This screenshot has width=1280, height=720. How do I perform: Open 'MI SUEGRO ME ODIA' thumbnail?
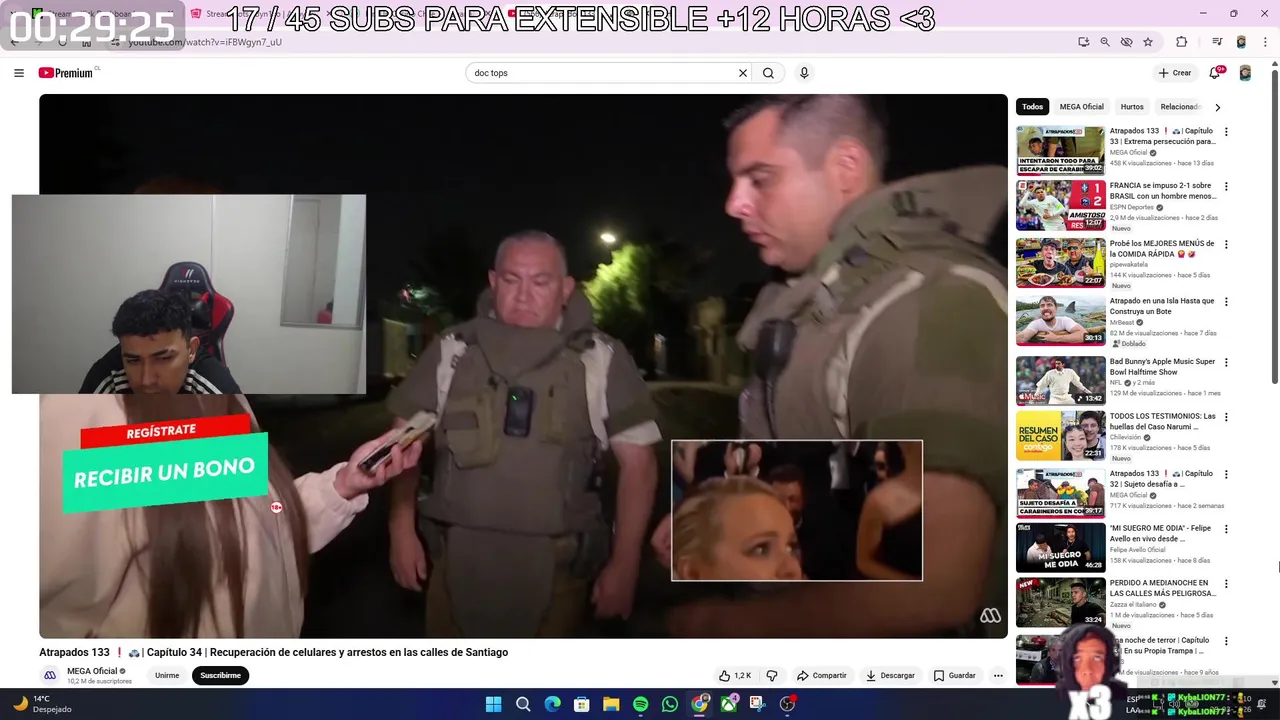pyautogui.click(x=1060, y=548)
